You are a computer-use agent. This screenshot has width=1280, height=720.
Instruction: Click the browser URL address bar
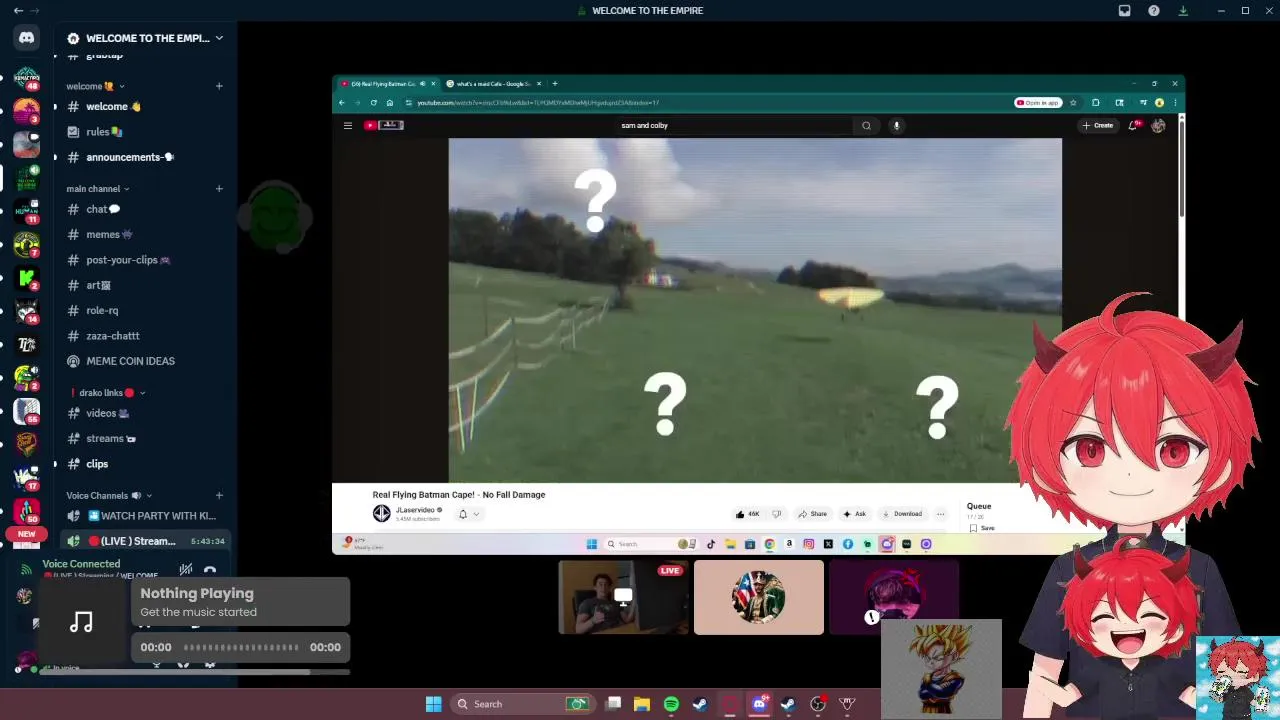710,103
